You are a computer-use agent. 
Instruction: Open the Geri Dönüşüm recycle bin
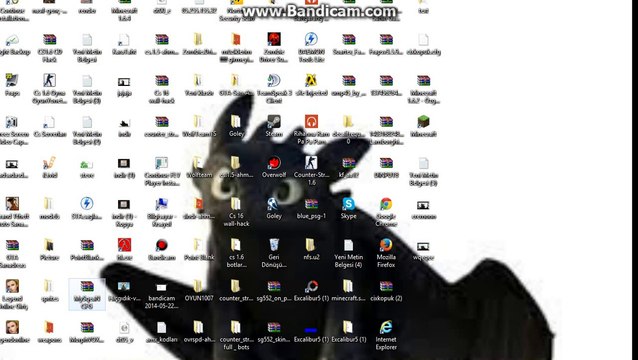coord(274,253)
